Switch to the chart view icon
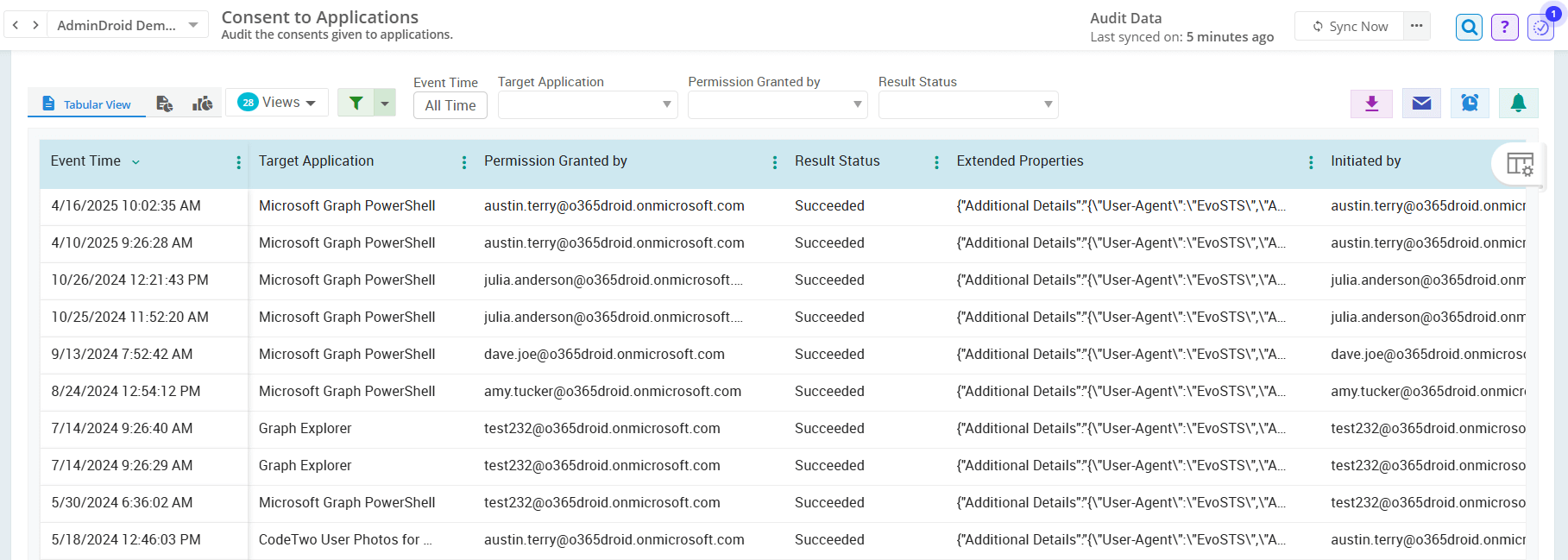Image resolution: width=1568 pixels, height=560 pixels. (x=203, y=104)
